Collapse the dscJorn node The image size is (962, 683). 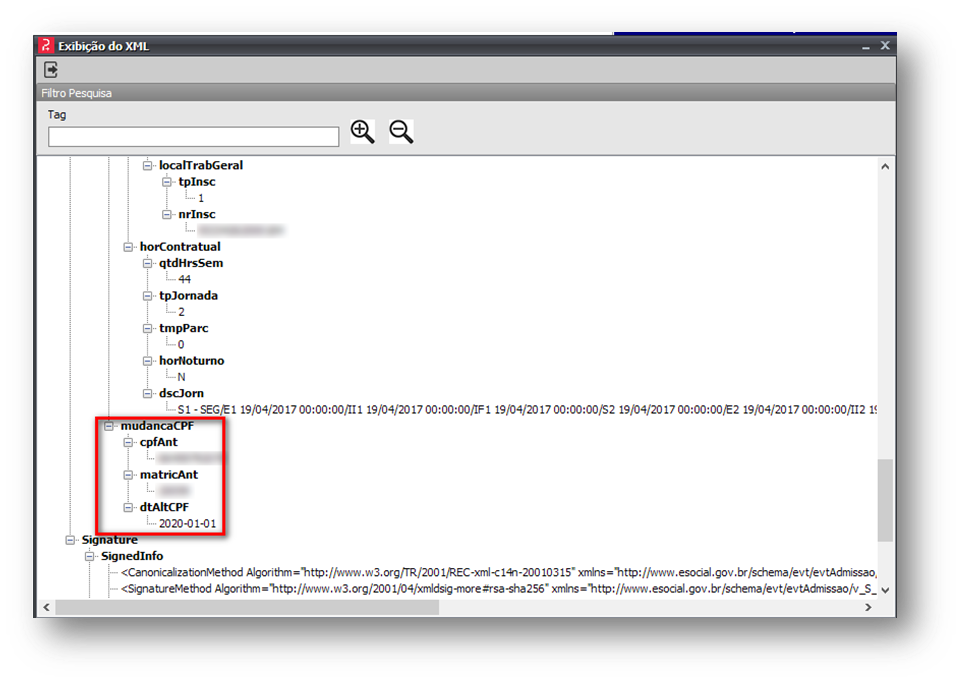(x=147, y=393)
